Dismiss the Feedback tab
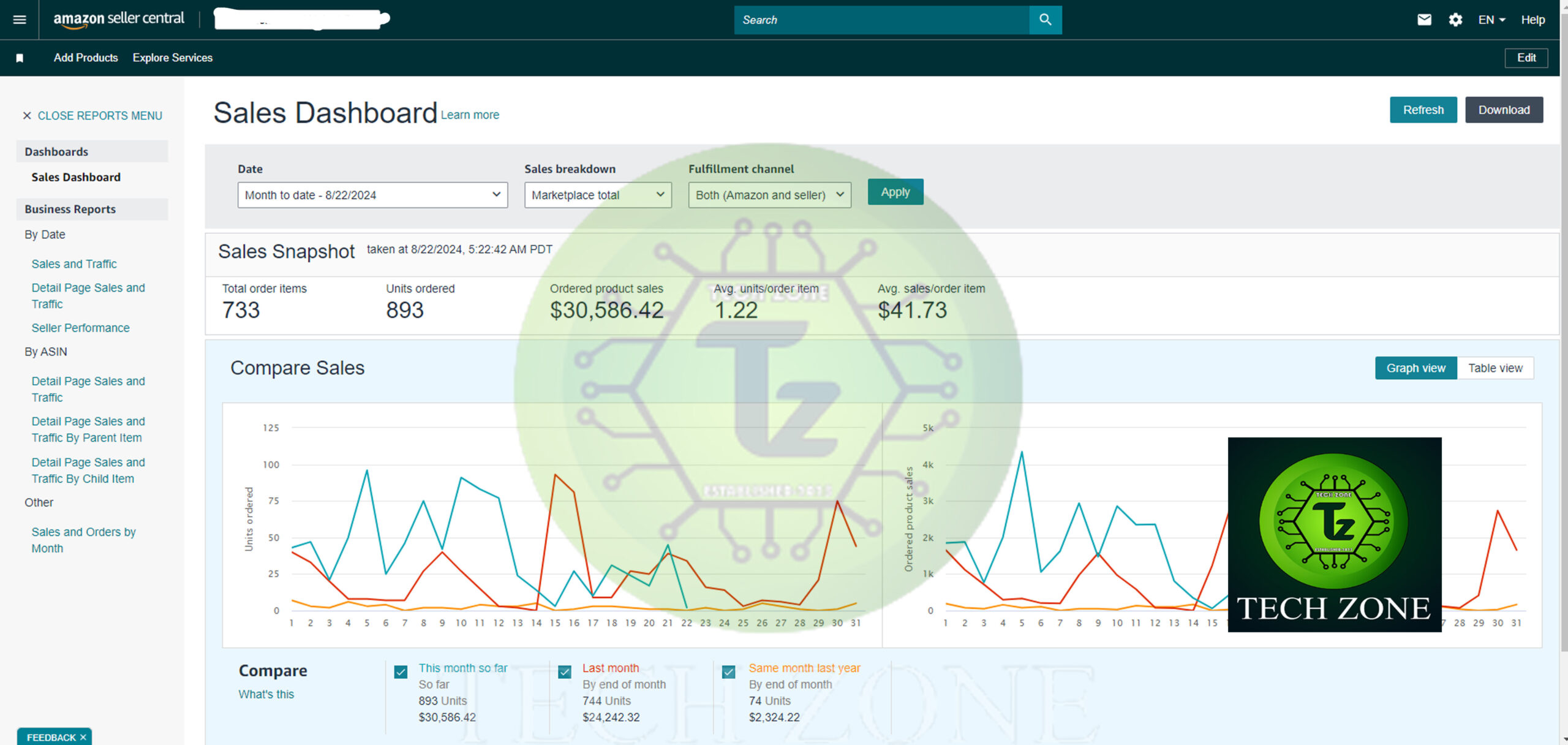 click(83, 737)
